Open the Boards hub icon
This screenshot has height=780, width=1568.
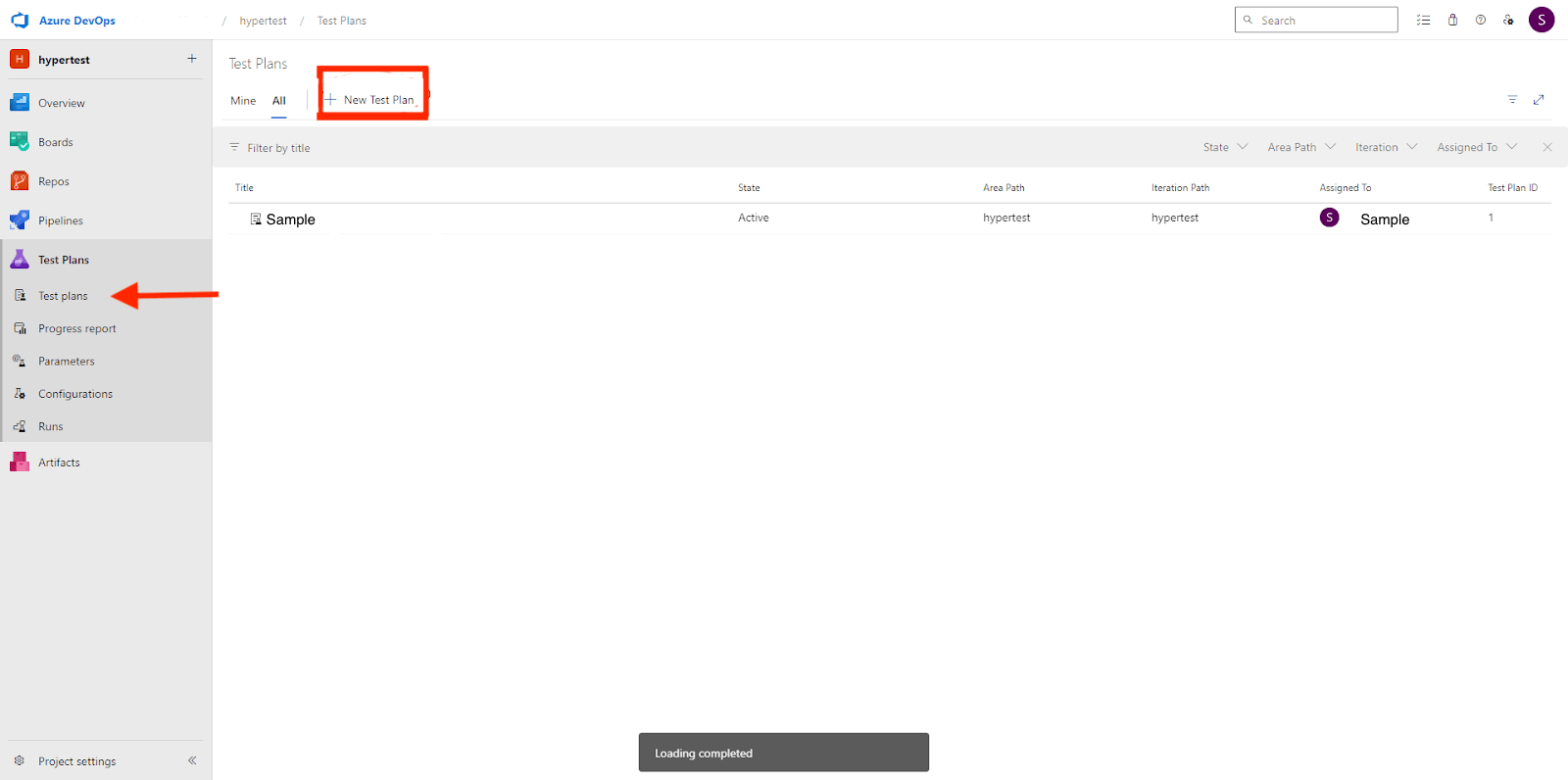[20, 142]
